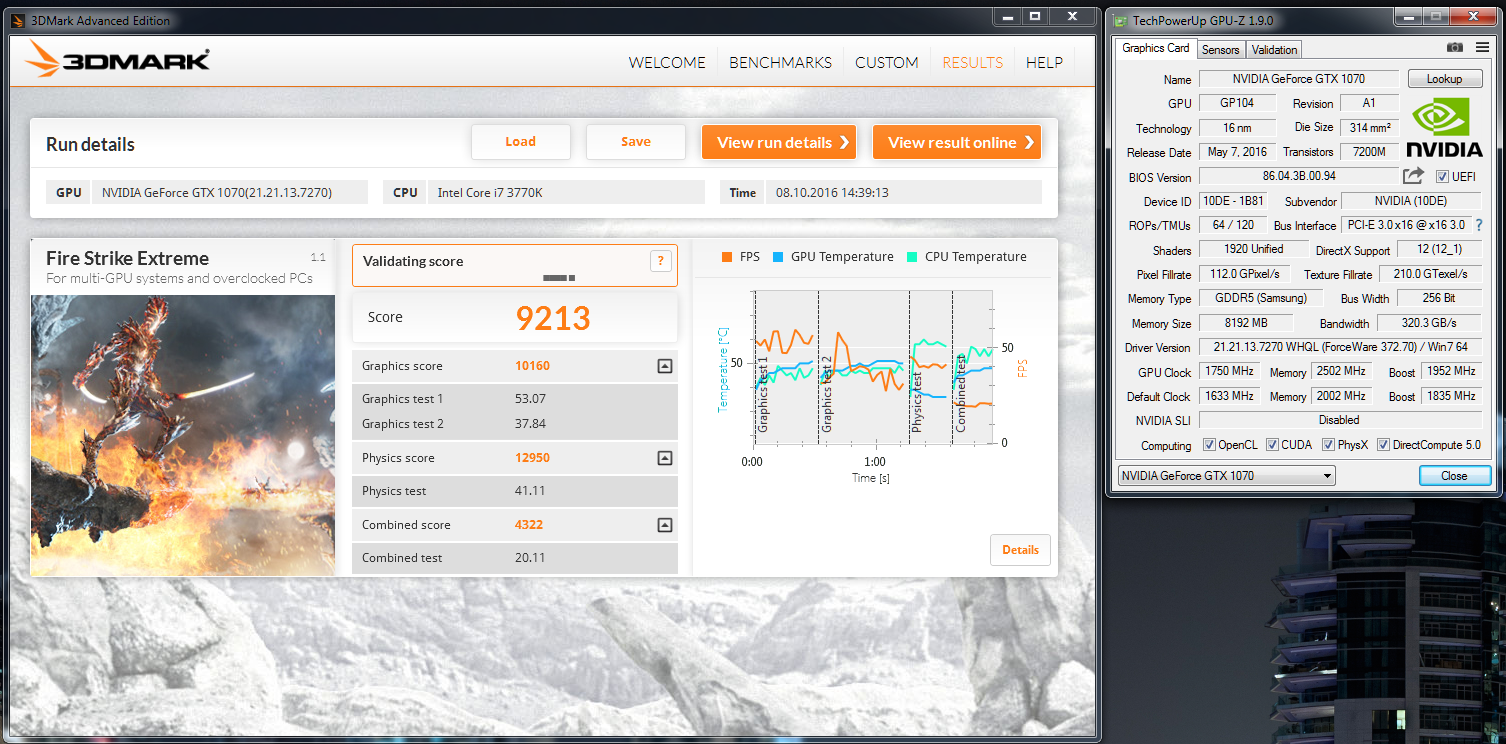This screenshot has height=744, width=1506.
Task: Click the Release Date field May 7, 2016
Action: tap(1238, 152)
